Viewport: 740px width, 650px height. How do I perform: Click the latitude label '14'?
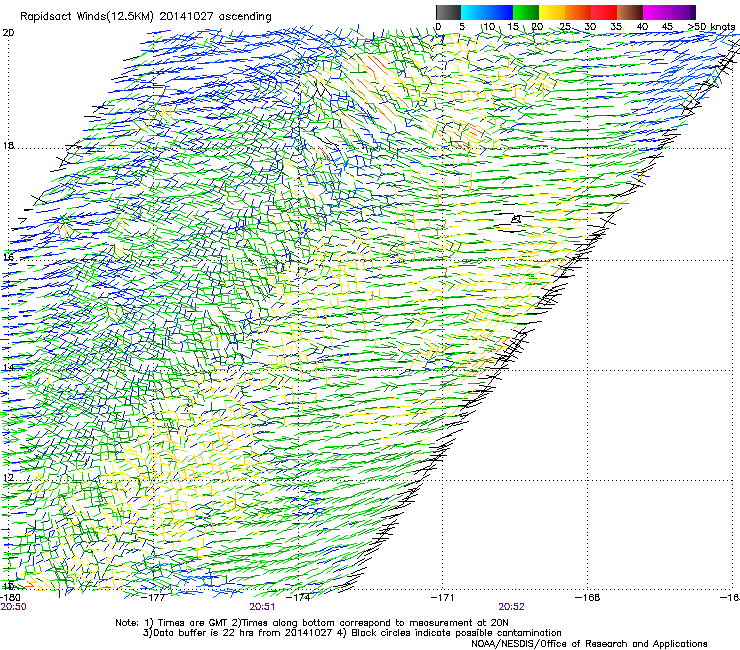tap(8, 367)
